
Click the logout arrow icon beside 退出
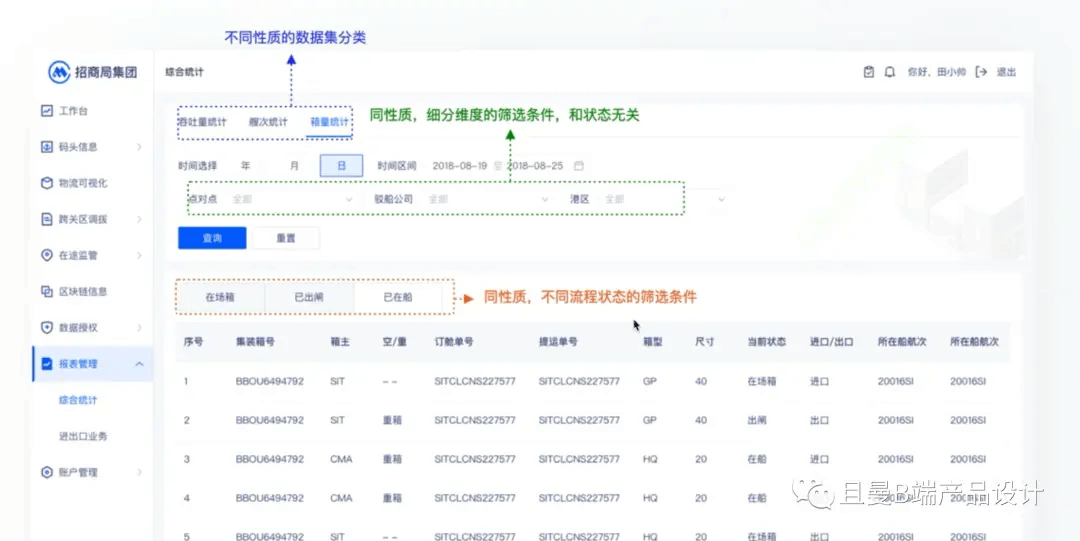click(x=982, y=72)
